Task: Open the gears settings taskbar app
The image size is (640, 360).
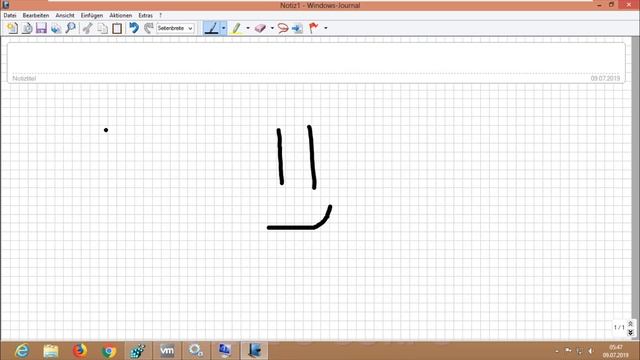Action: point(196,351)
